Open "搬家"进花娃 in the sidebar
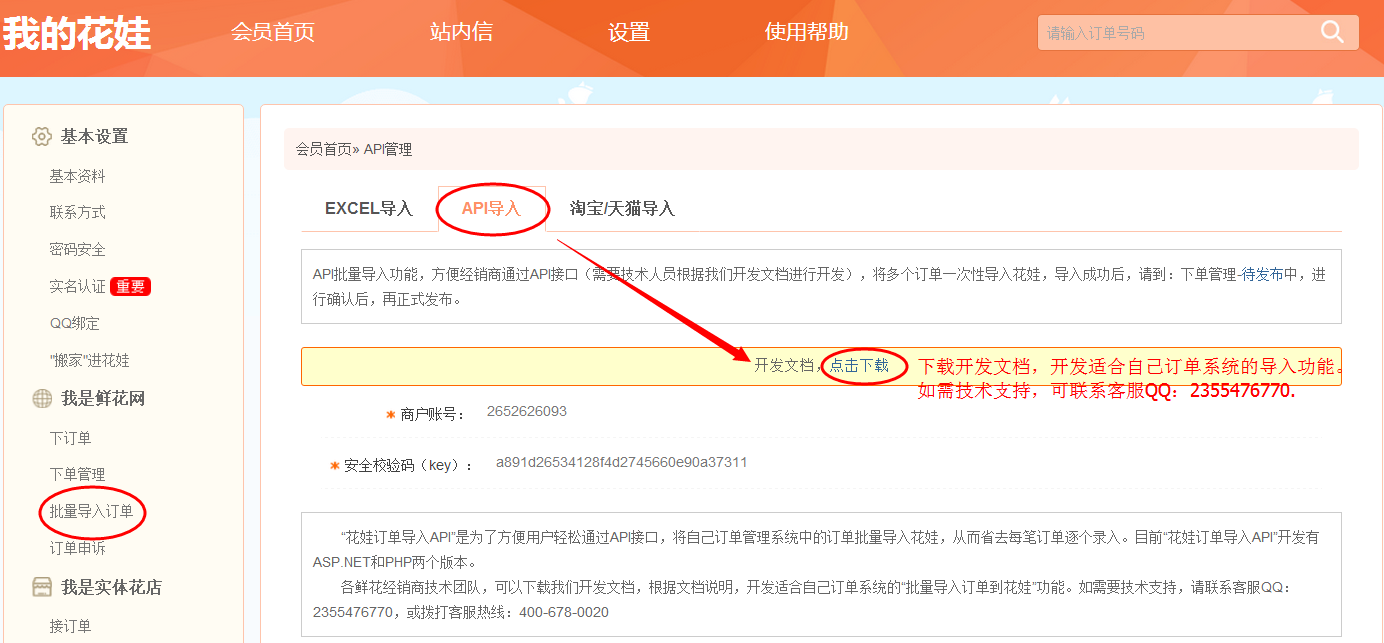Viewport: 1384px width, 643px height. pos(89,360)
